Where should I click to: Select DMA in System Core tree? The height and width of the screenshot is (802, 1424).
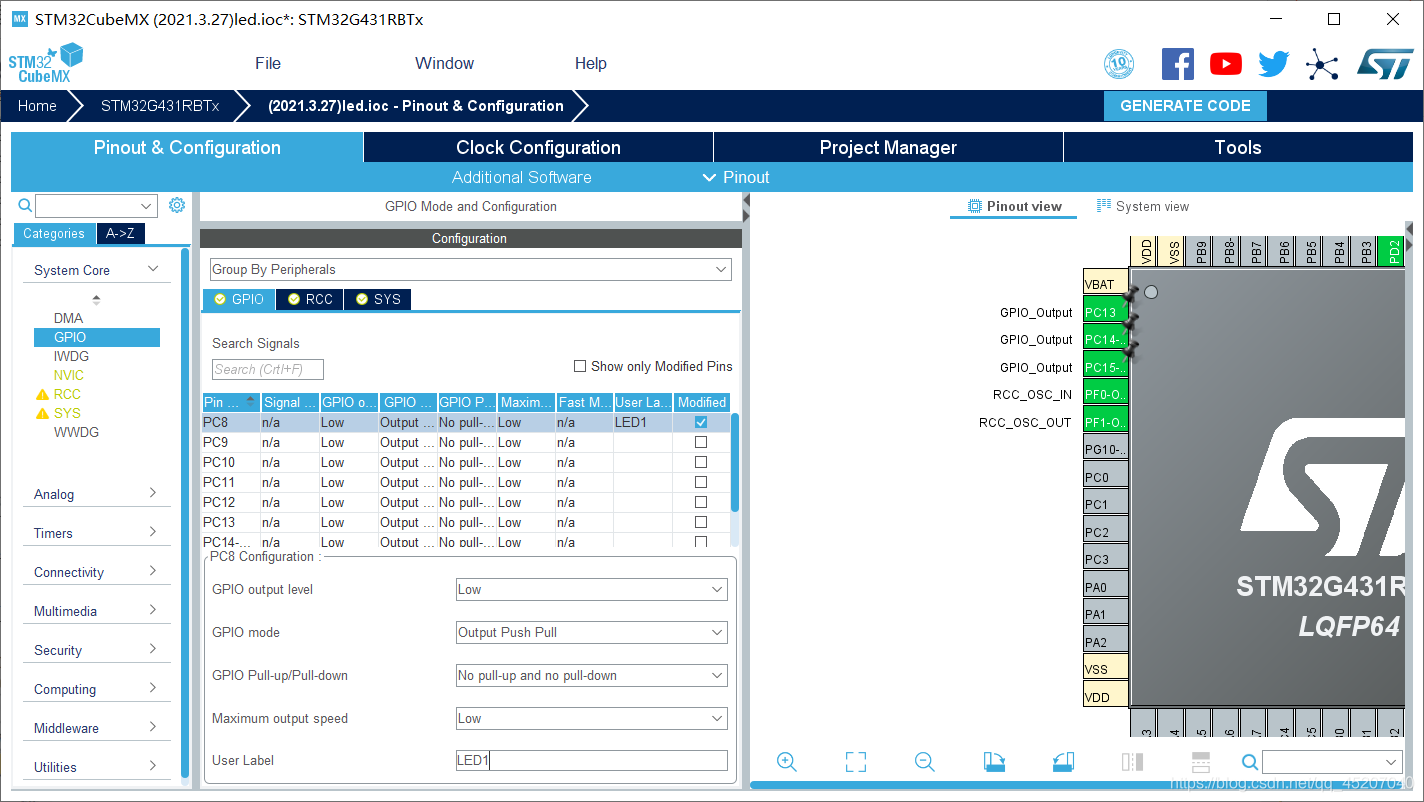click(x=69, y=318)
